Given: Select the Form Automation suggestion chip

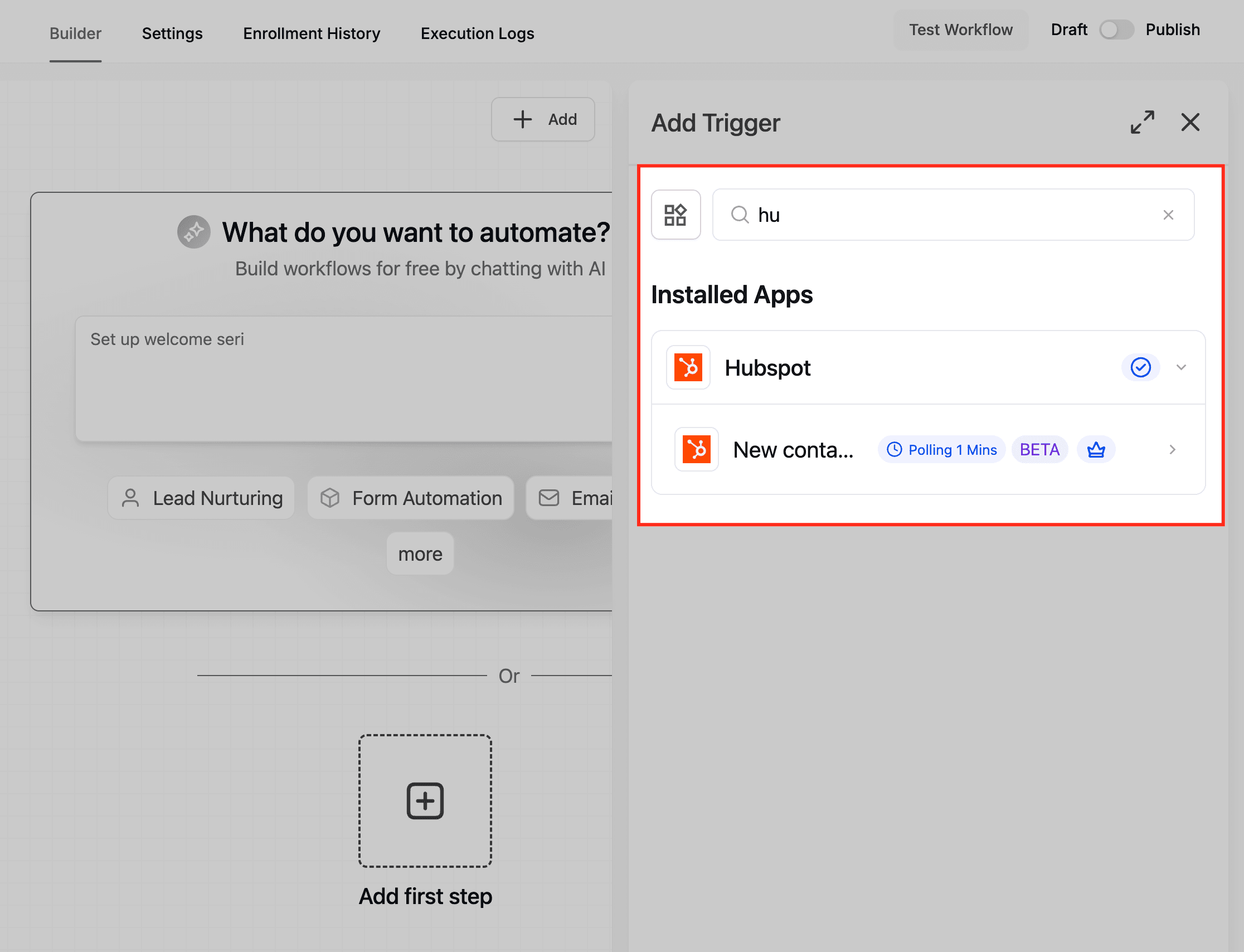Looking at the screenshot, I should [x=411, y=498].
